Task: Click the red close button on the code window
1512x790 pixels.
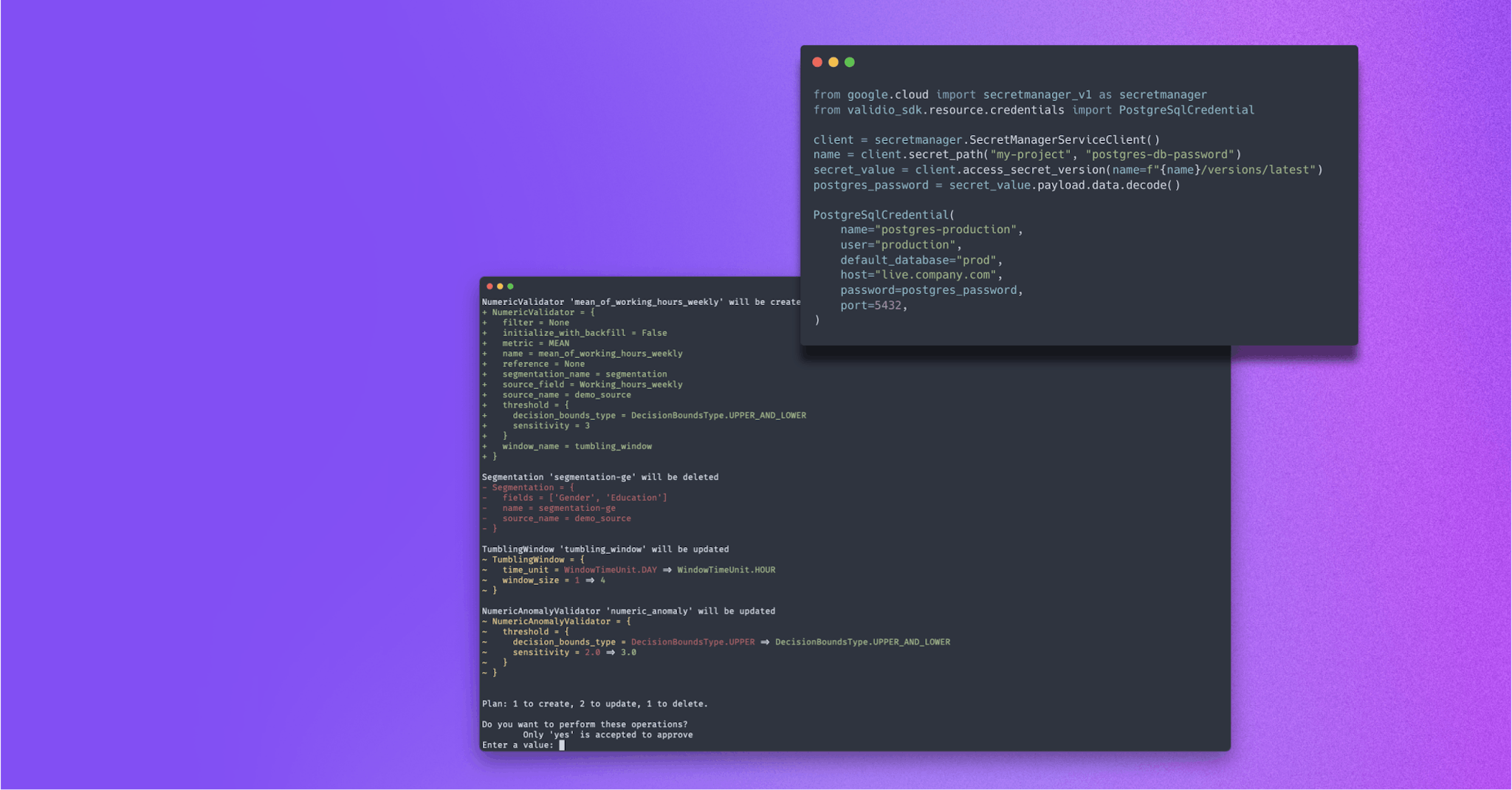Action: (817, 62)
